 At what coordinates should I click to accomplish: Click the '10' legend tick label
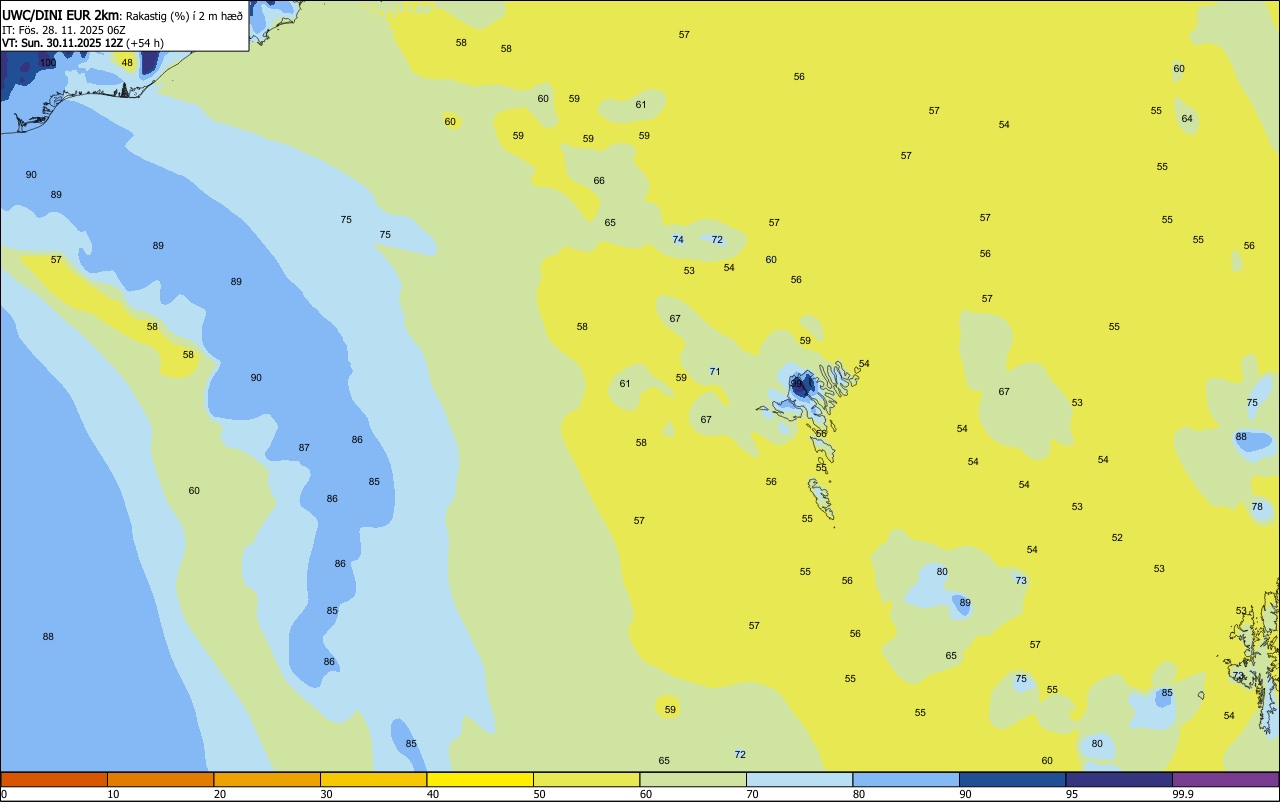click(x=113, y=794)
